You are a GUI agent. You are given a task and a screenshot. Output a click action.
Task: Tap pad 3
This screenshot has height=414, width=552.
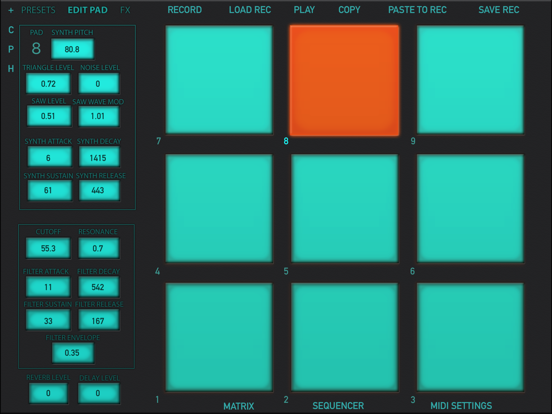click(x=470, y=337)
